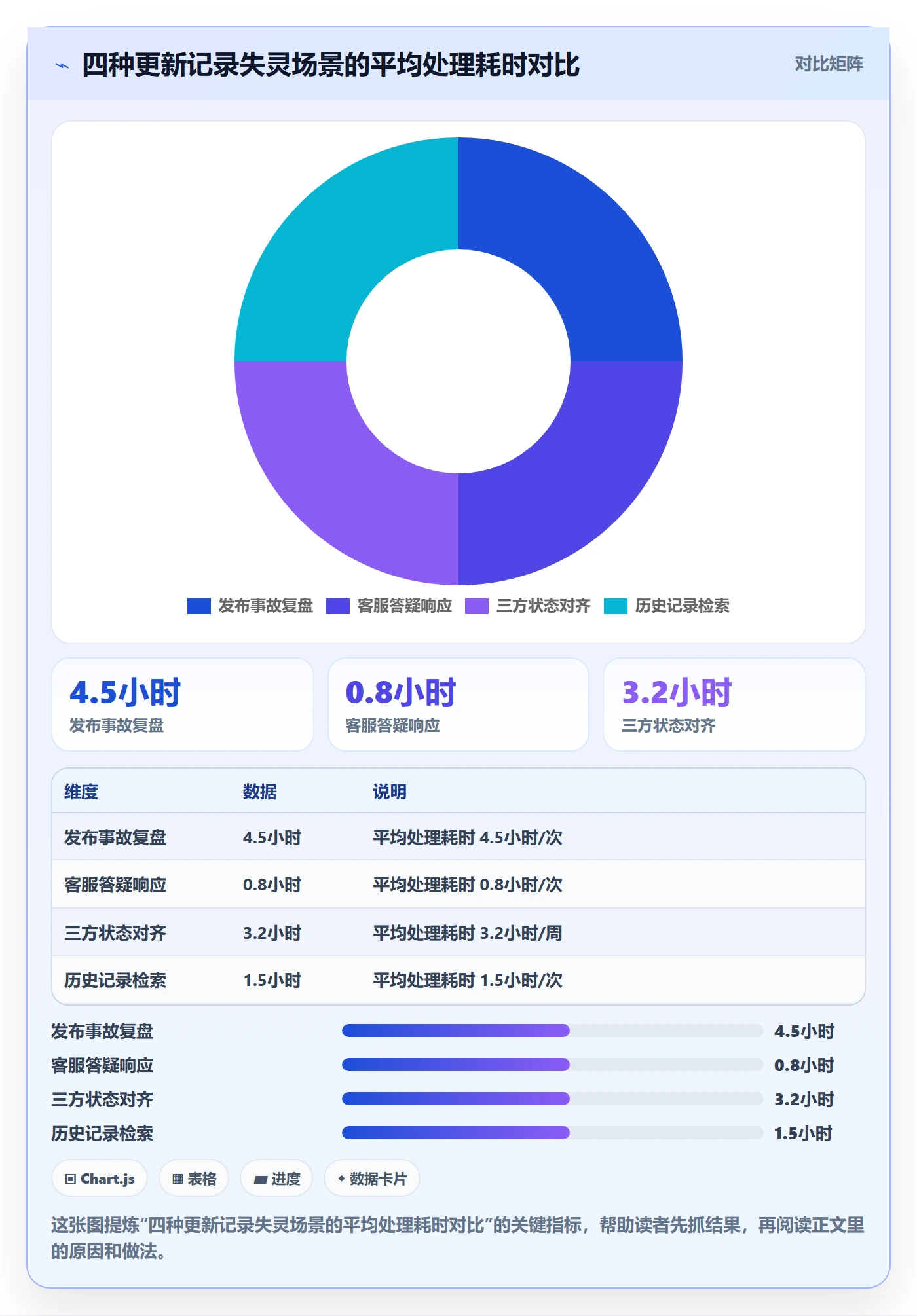Click the 说明 table column header

[390, 792]
